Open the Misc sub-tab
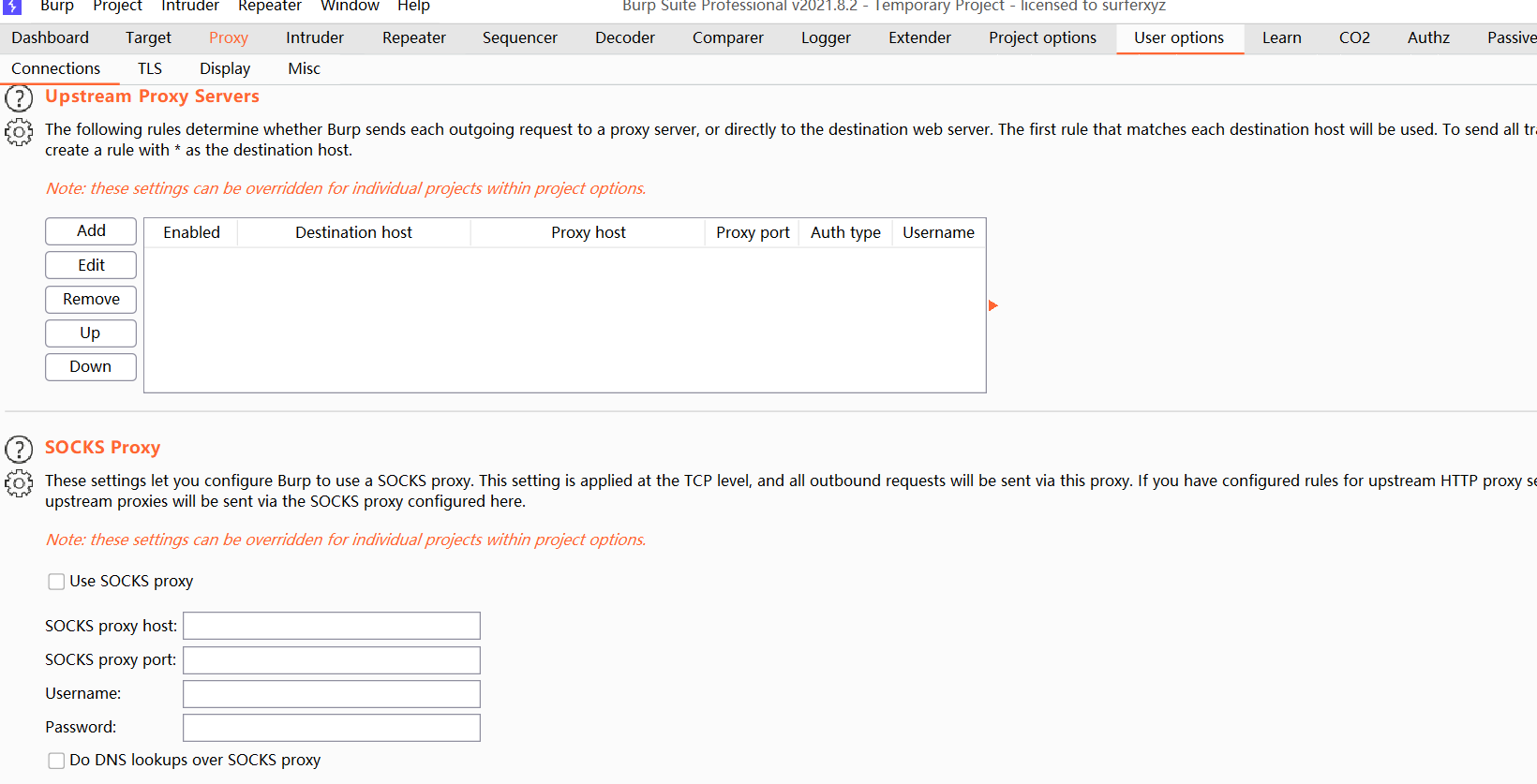Image resolution: width=1537 pixels, height=784 pixels. tap(305, 68)
